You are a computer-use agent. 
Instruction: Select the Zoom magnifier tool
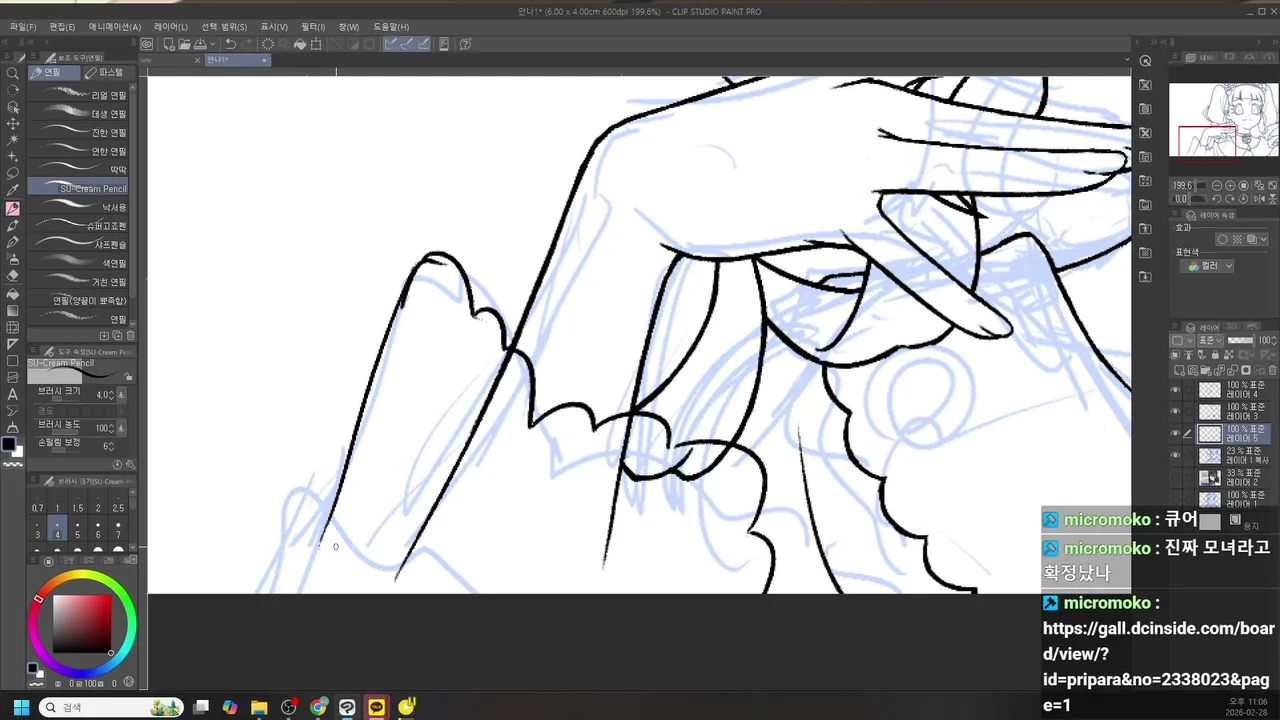coord(13,73)
